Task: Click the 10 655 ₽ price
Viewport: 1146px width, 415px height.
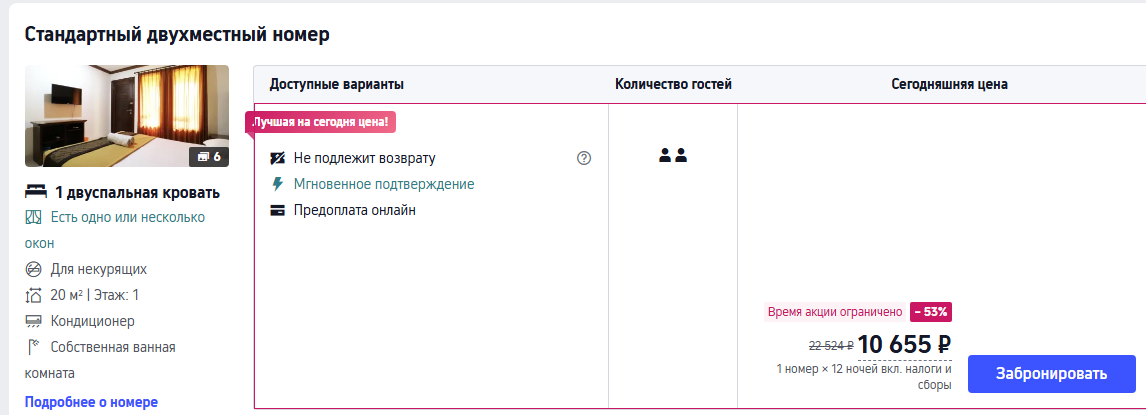Action: pyautogui.click(x=904, y=344)
